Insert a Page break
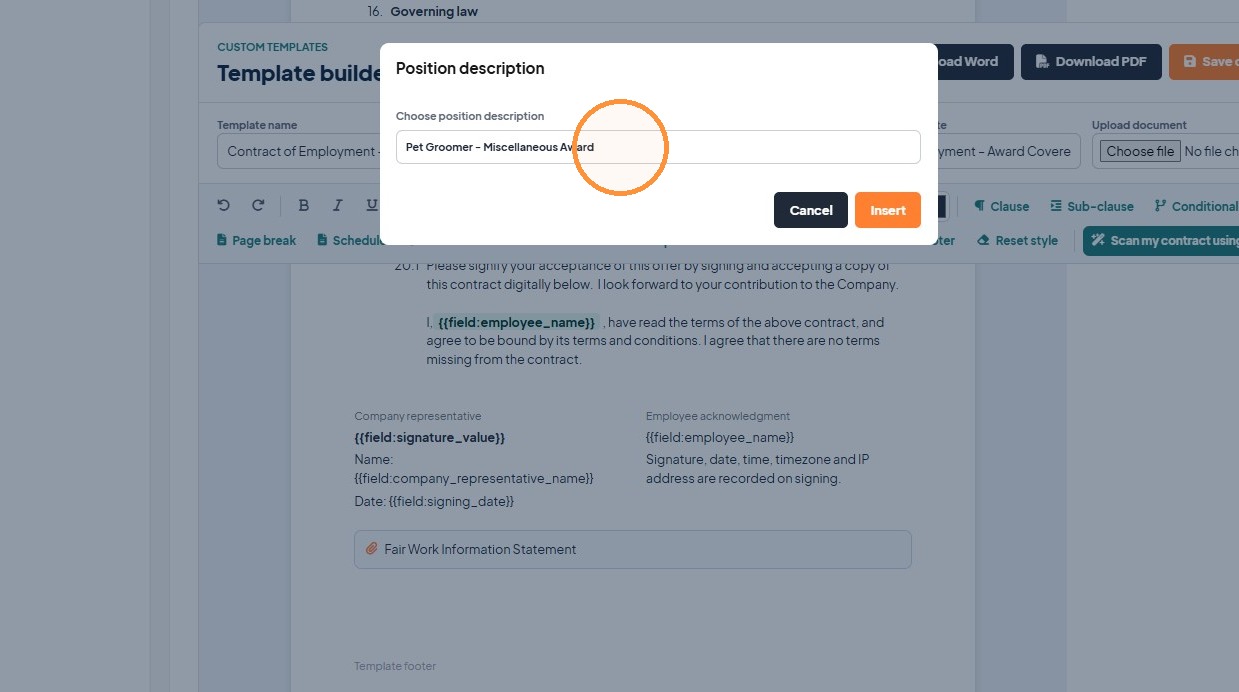 256,240
